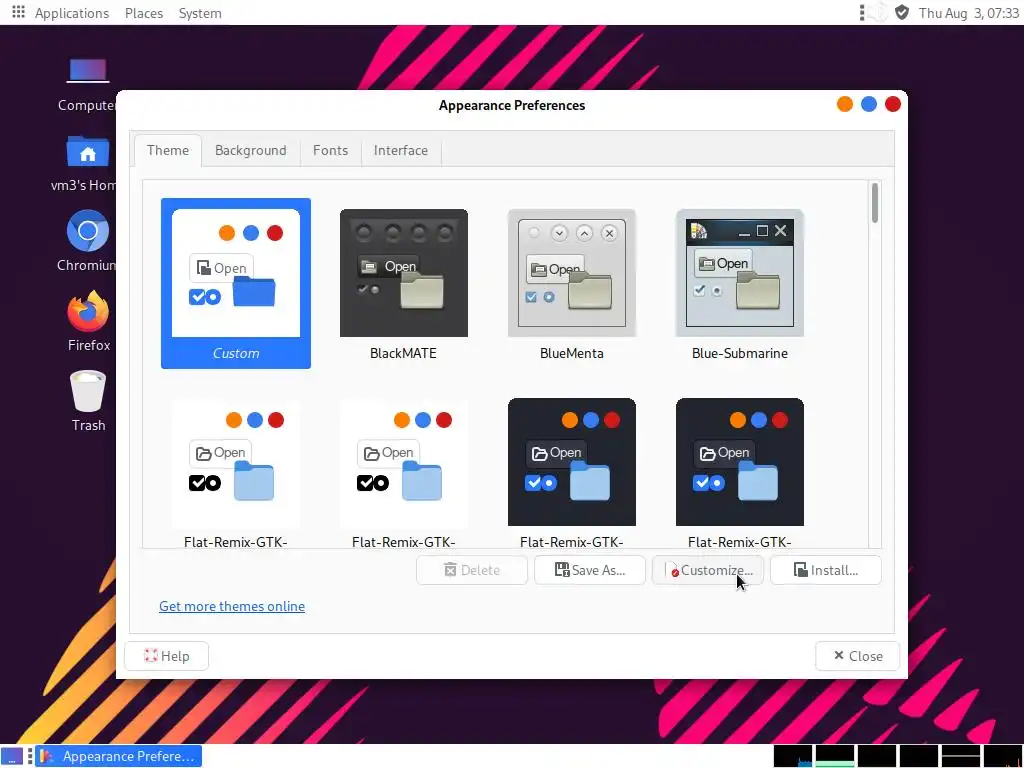This screenshot has width=1024, height=768.
Task: Click the shield icon in system tray
Action: coord(902,12)
